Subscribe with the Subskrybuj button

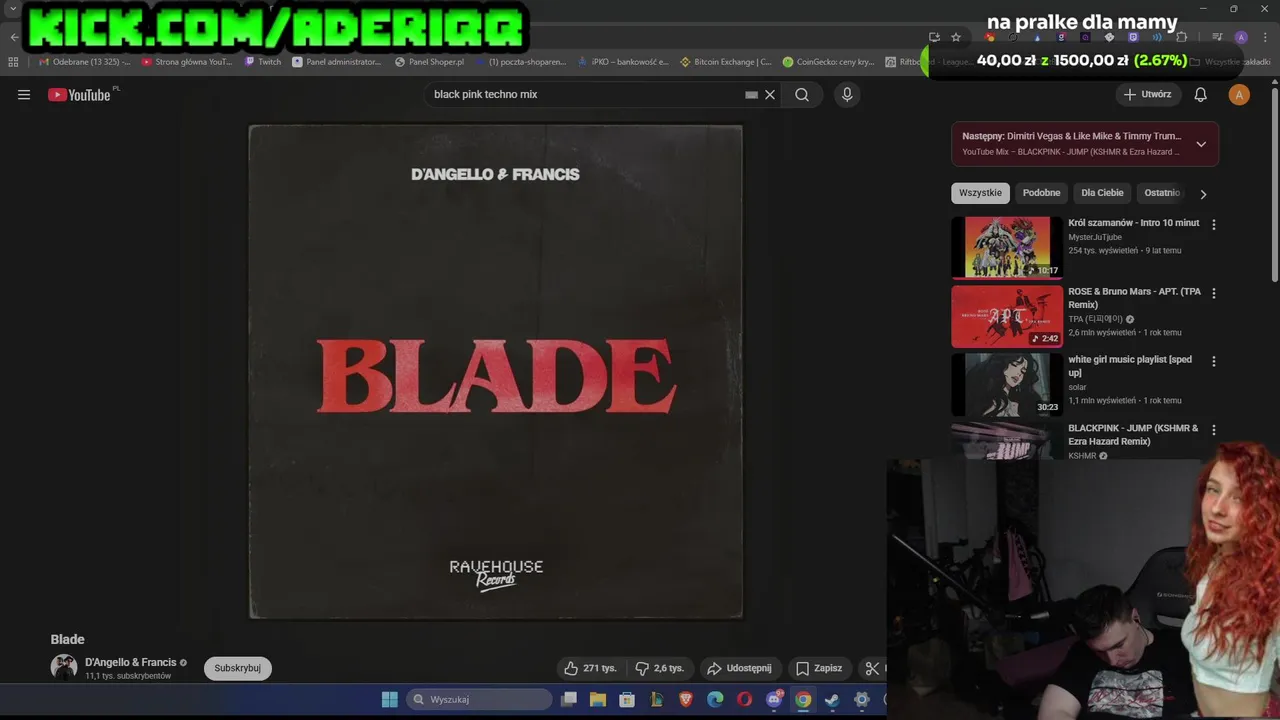(237, 668)
